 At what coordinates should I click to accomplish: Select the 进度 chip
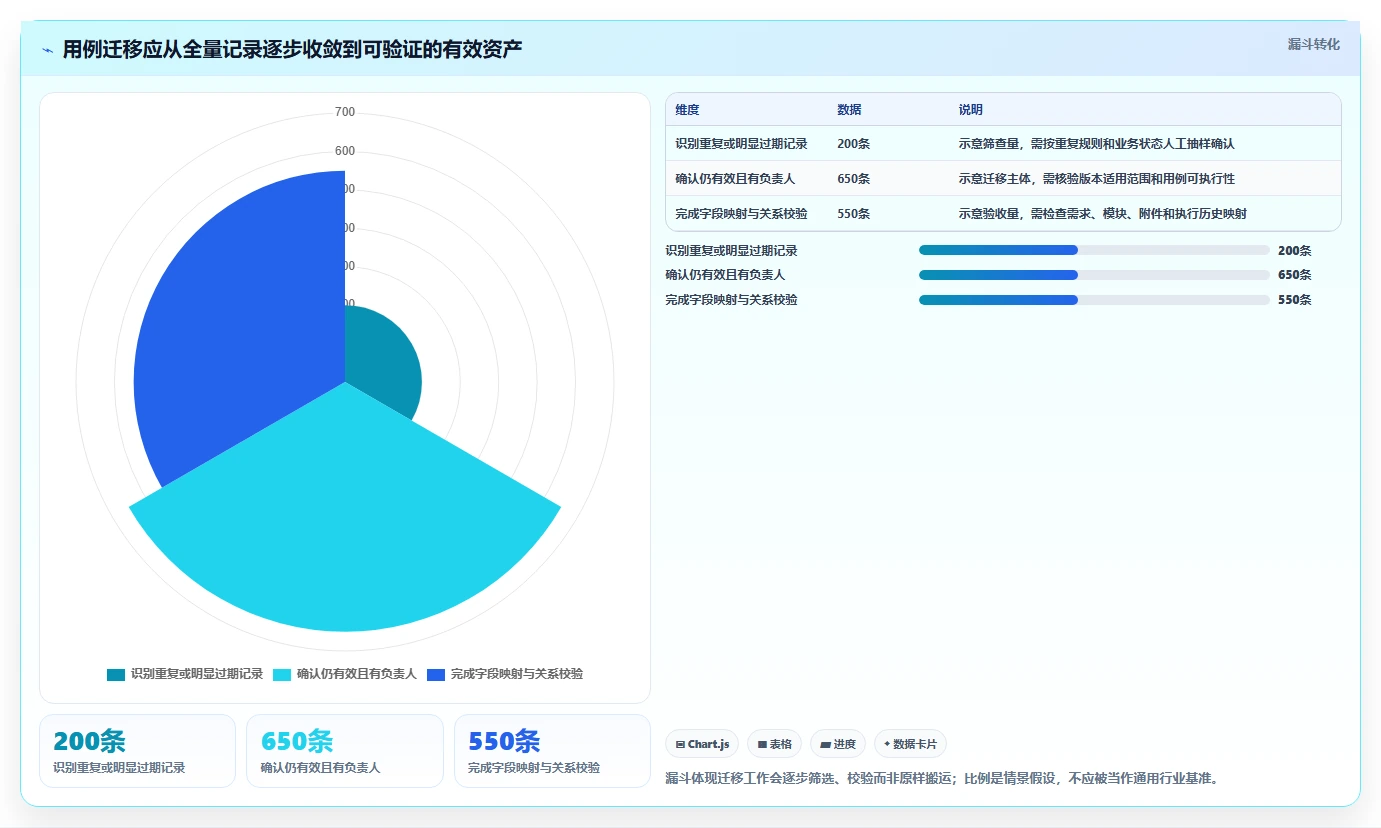[x=838, y=744]
